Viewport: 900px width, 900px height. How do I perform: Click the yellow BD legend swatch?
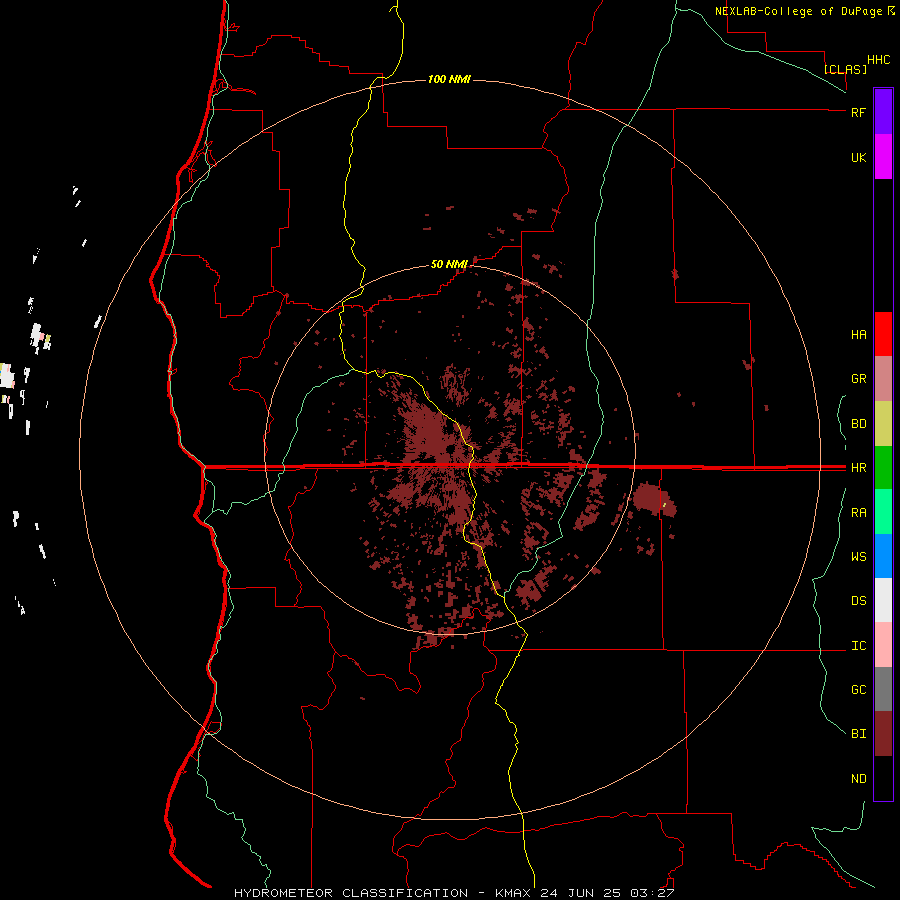tap(883, 423)
